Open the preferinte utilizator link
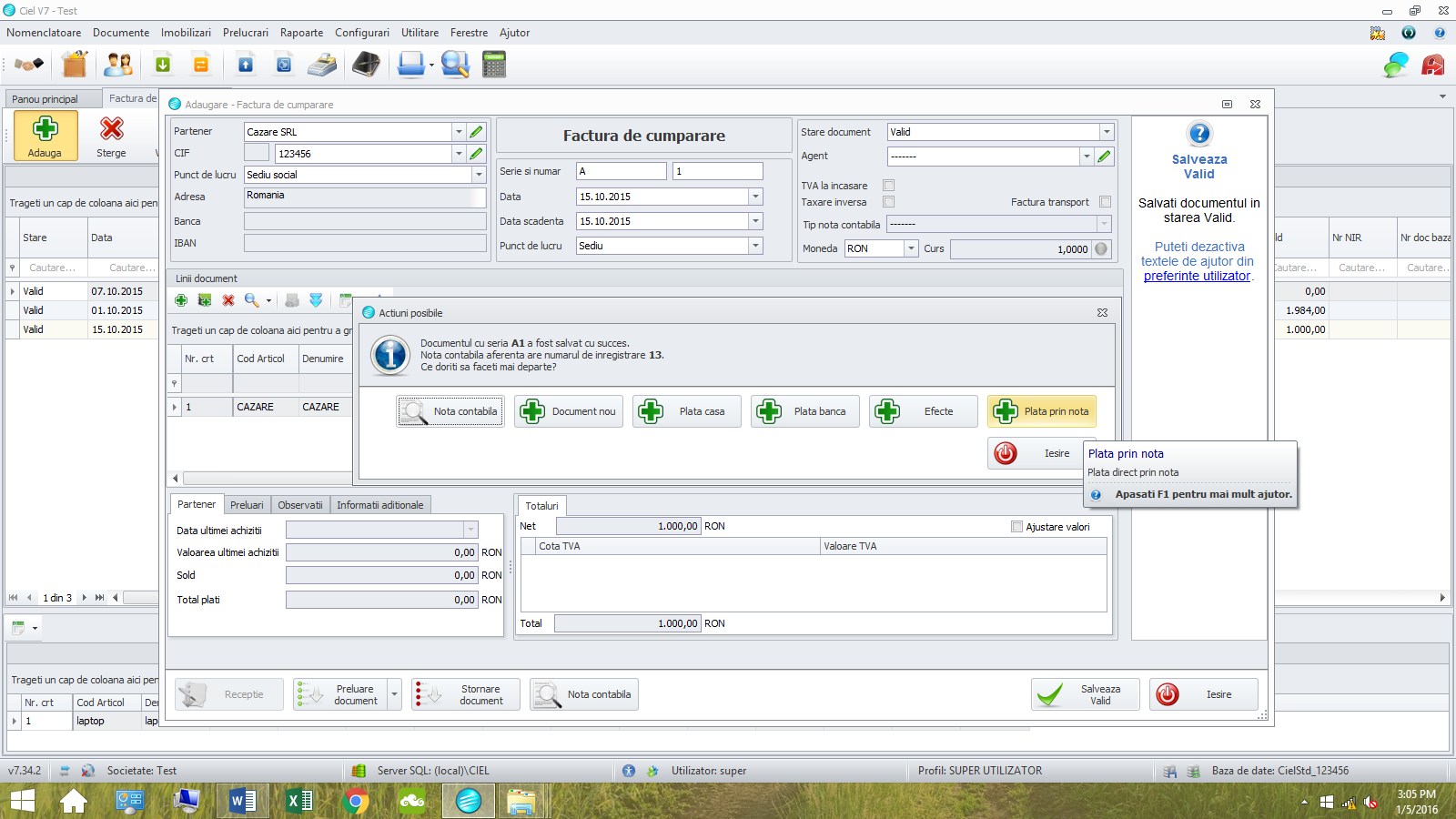The image size is (1456, 819). point(1198,276)
